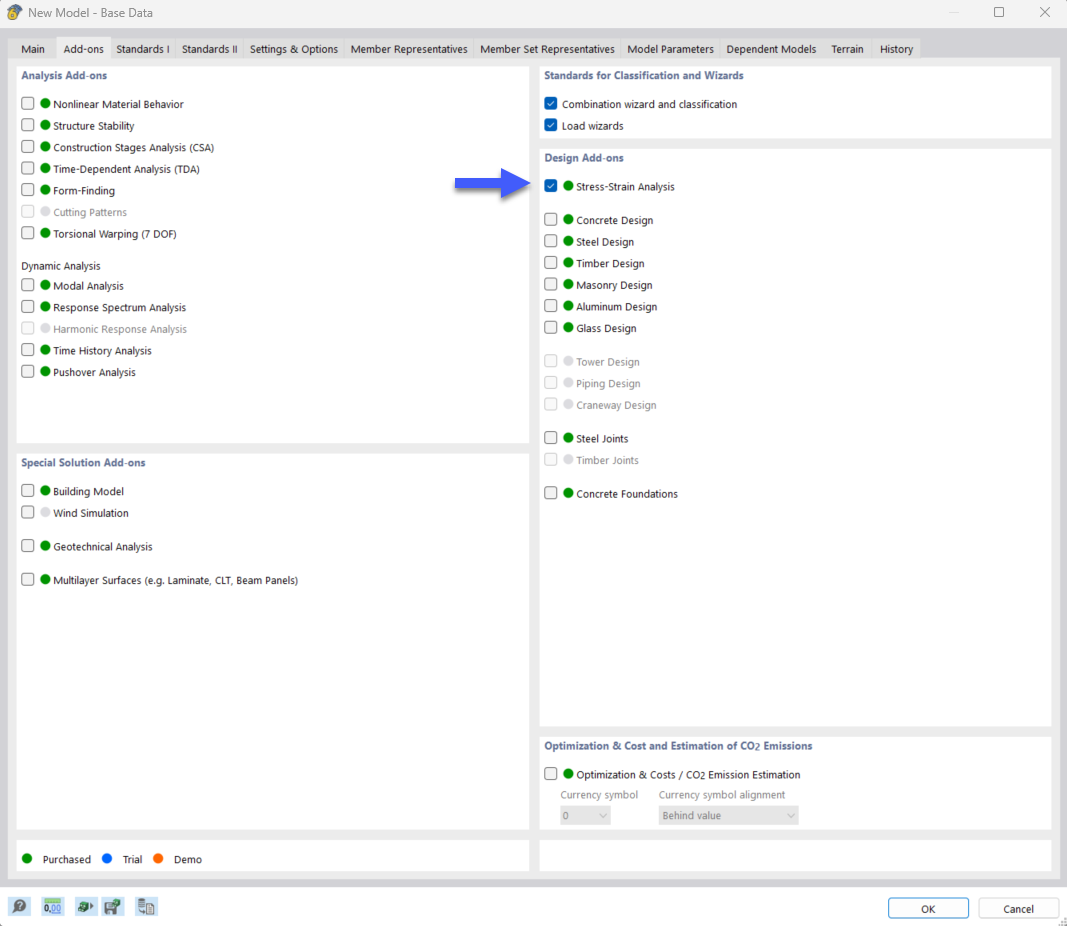Open Help via the question mark icon
Screen dimensions: 1067x926
[19, 906]
